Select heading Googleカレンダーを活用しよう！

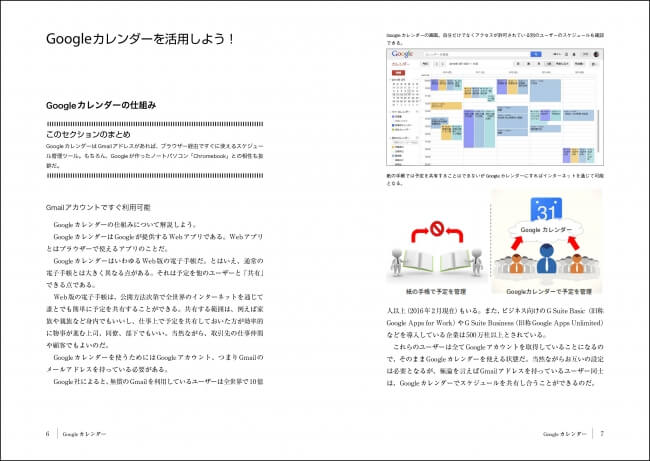coord(141,39)
